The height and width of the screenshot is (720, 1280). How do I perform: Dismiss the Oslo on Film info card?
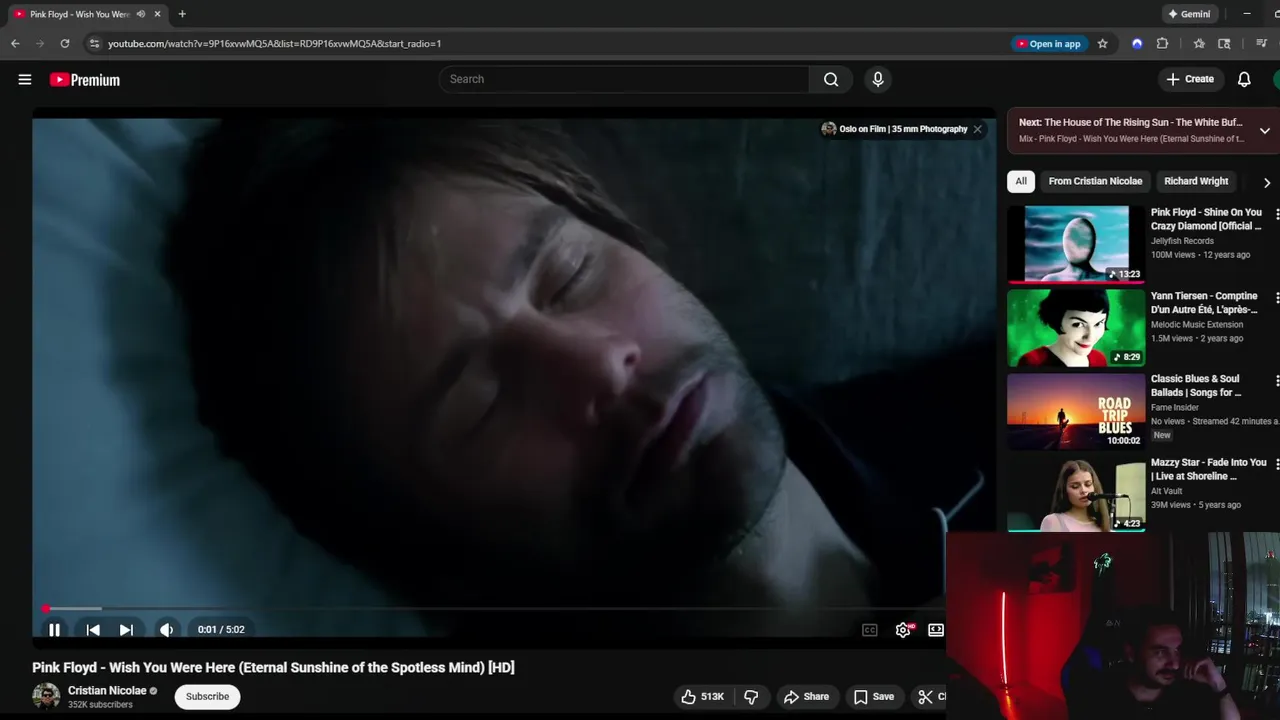(978, 129)
